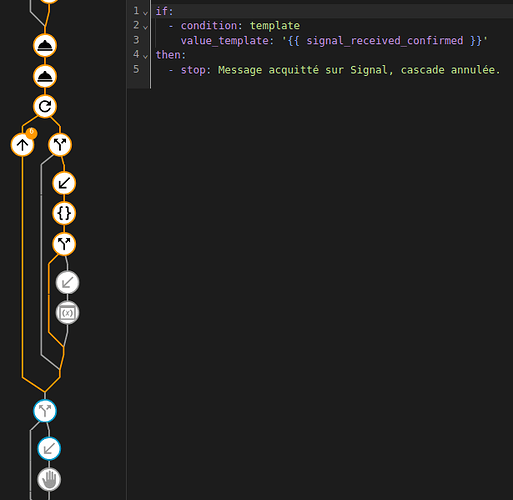
Task: Click 'condition: template' in the YAML
Action: point(240,26)
